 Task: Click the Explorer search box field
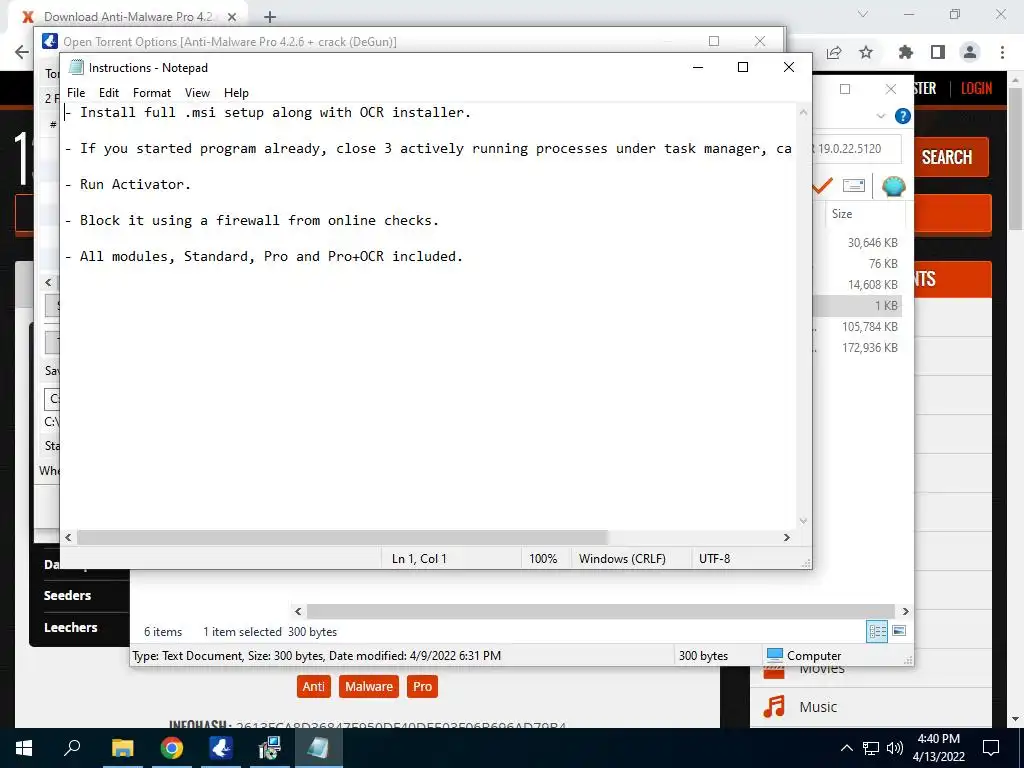tap(857, 149)
